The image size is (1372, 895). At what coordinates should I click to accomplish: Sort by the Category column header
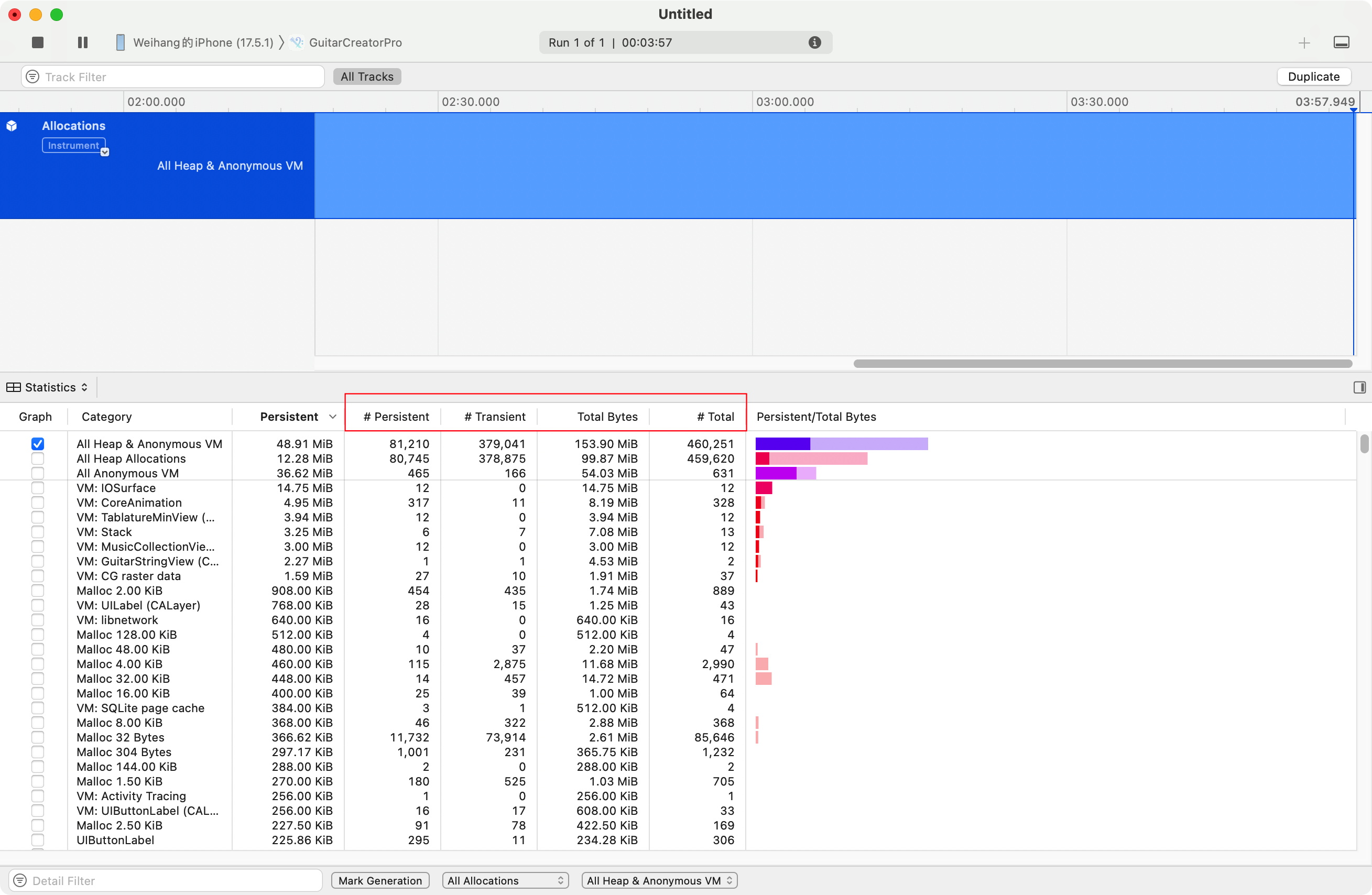pos(107,417)
